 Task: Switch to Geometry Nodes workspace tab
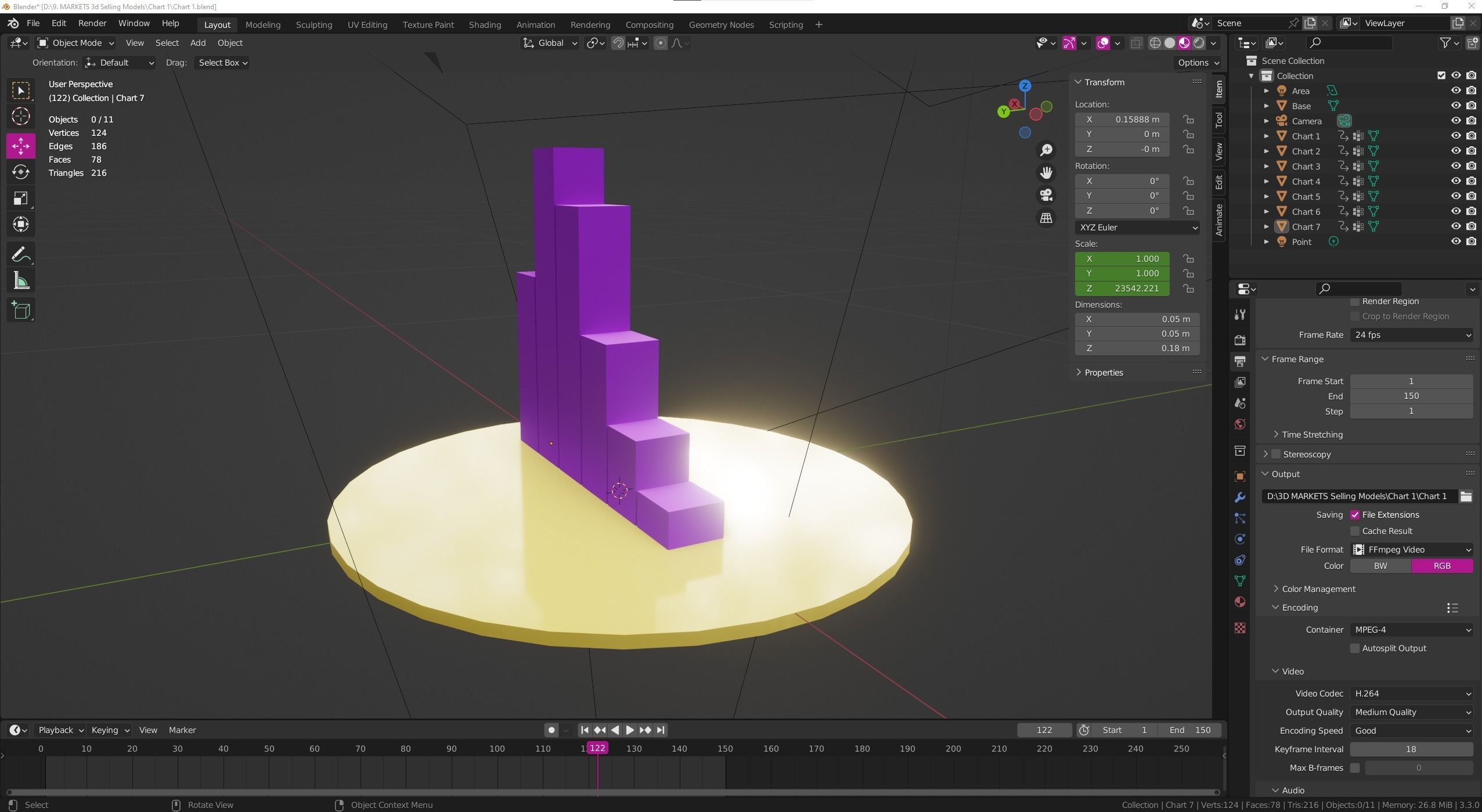[721, 24]
